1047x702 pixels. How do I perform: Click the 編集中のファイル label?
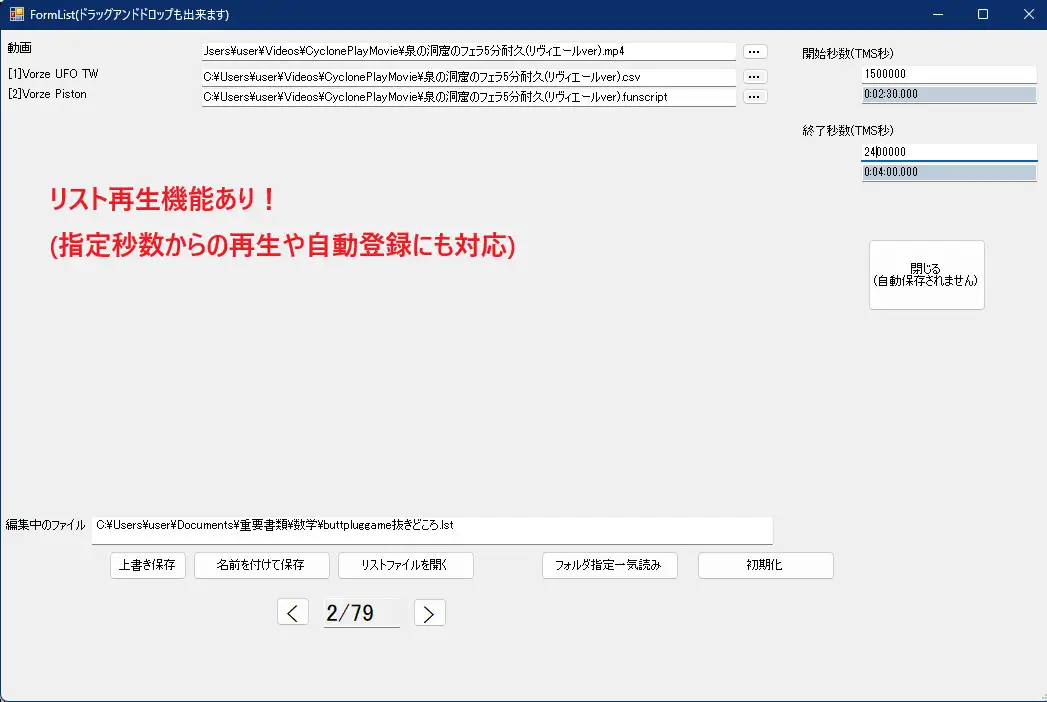pos(45,525)
